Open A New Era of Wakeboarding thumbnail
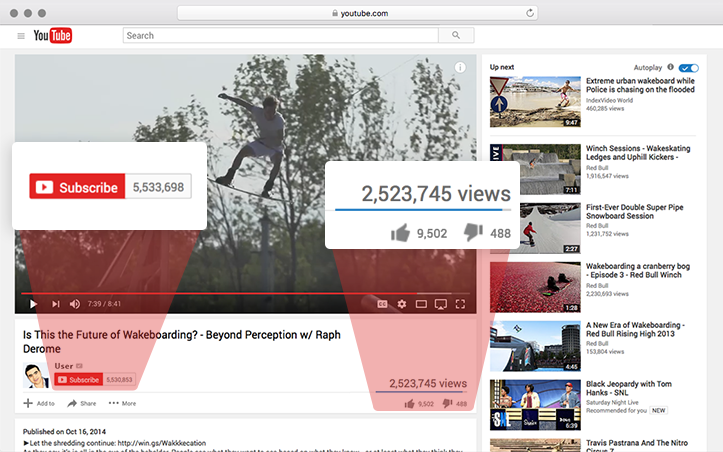The image size is (723, 452). 535,346
